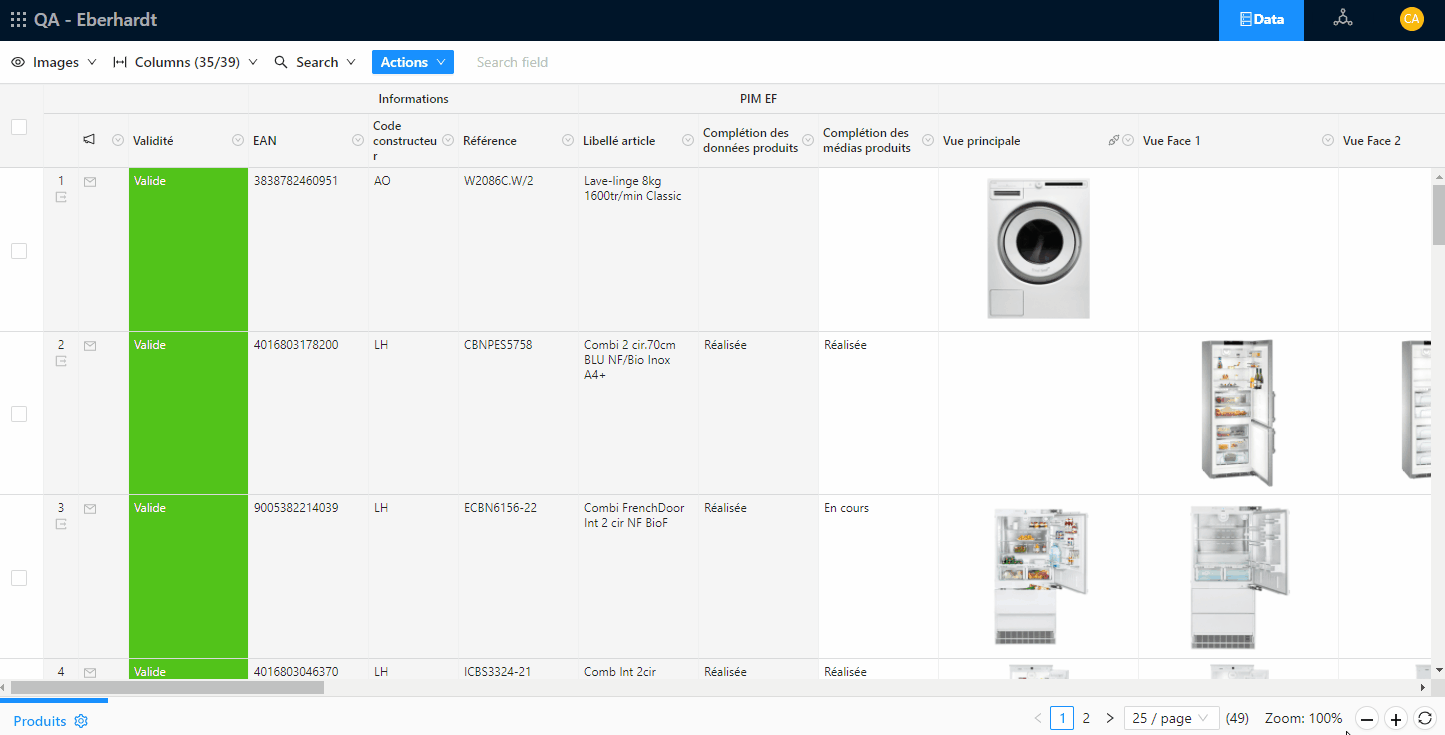1445x735 pixels.
Task: Open the app launcher grid icon
Action: click(x=18, y=20)
